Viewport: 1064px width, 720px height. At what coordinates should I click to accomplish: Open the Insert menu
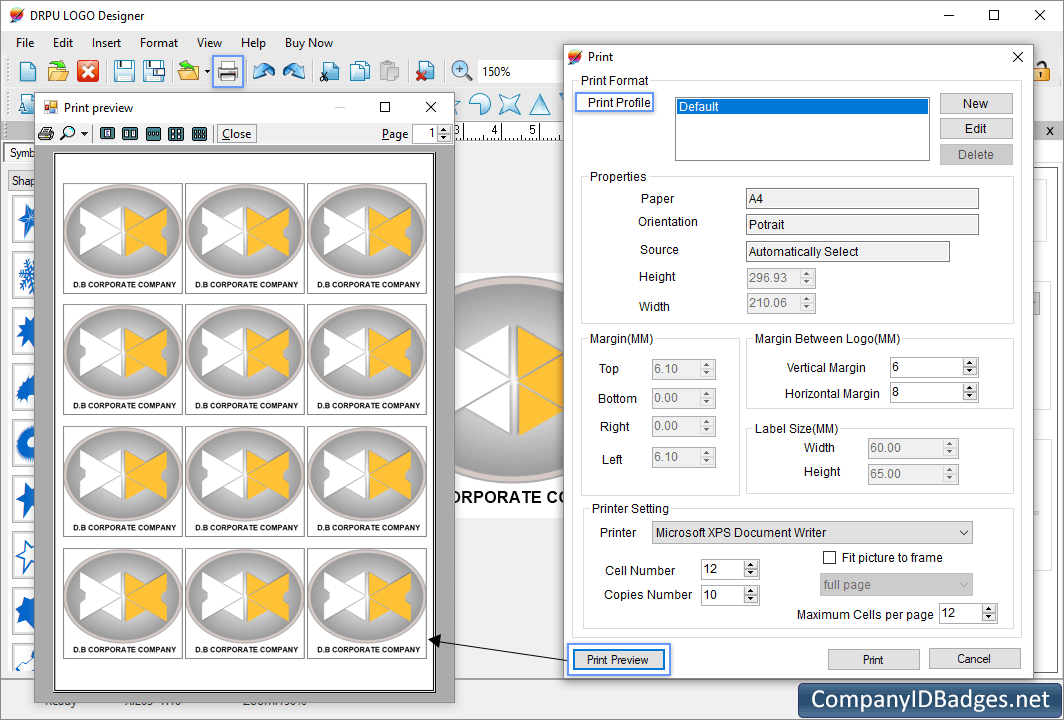coord(107,43)
